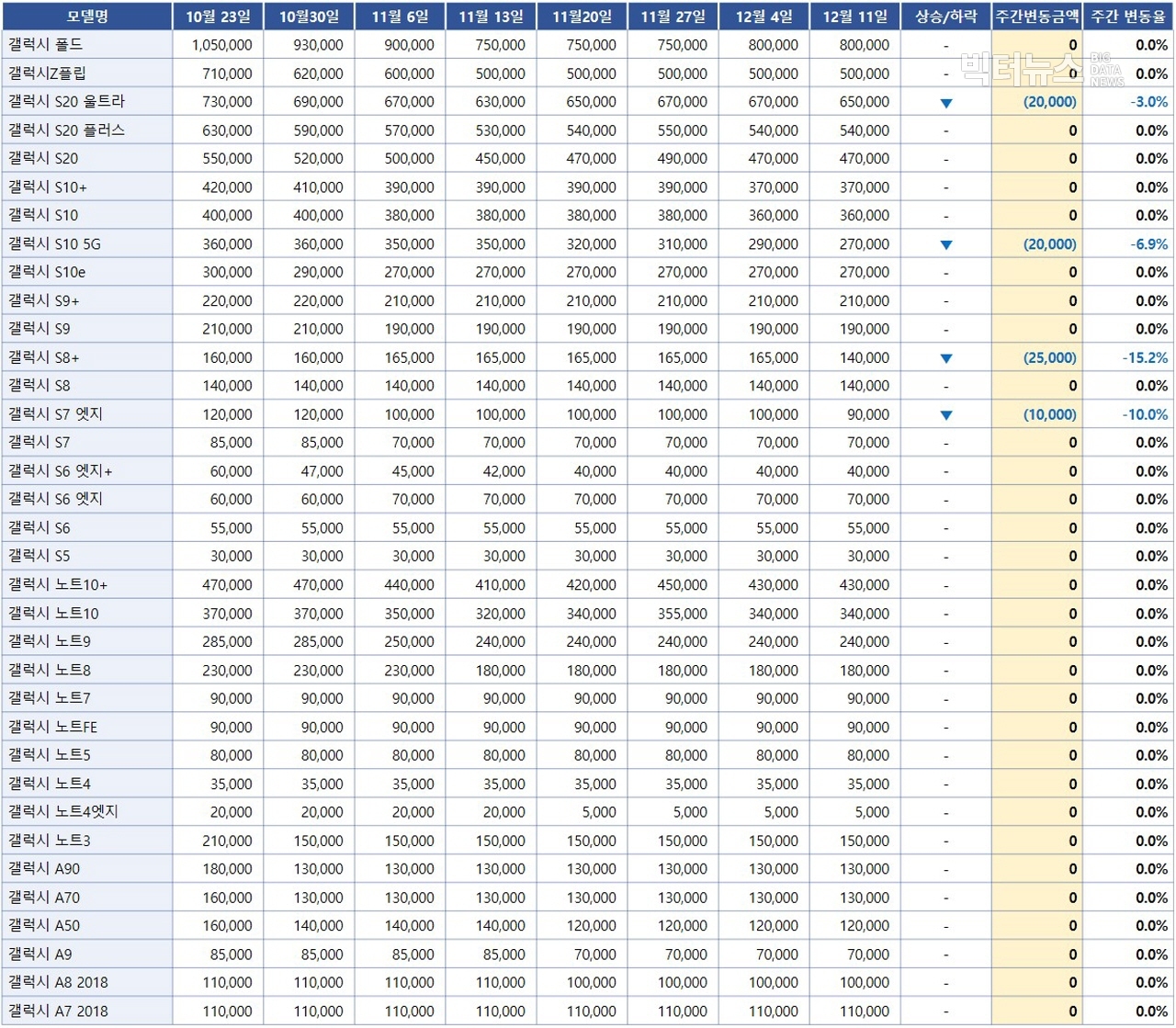This screenshot has width=1176, height=1028.
Task: Click the -10.0% weekly change rate
Action: (x=1146, y=415)
